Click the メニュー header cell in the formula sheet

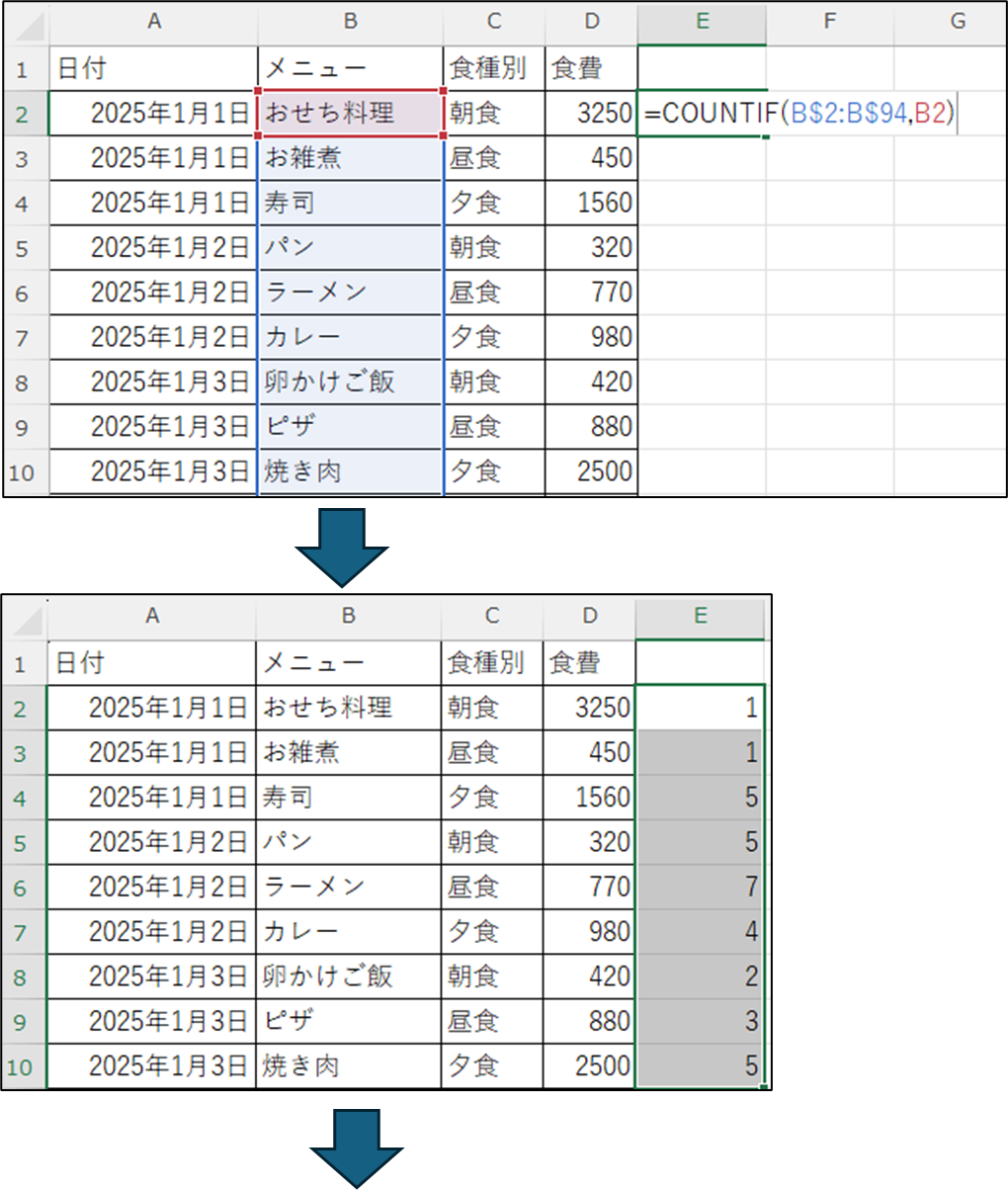coord(350,68)
